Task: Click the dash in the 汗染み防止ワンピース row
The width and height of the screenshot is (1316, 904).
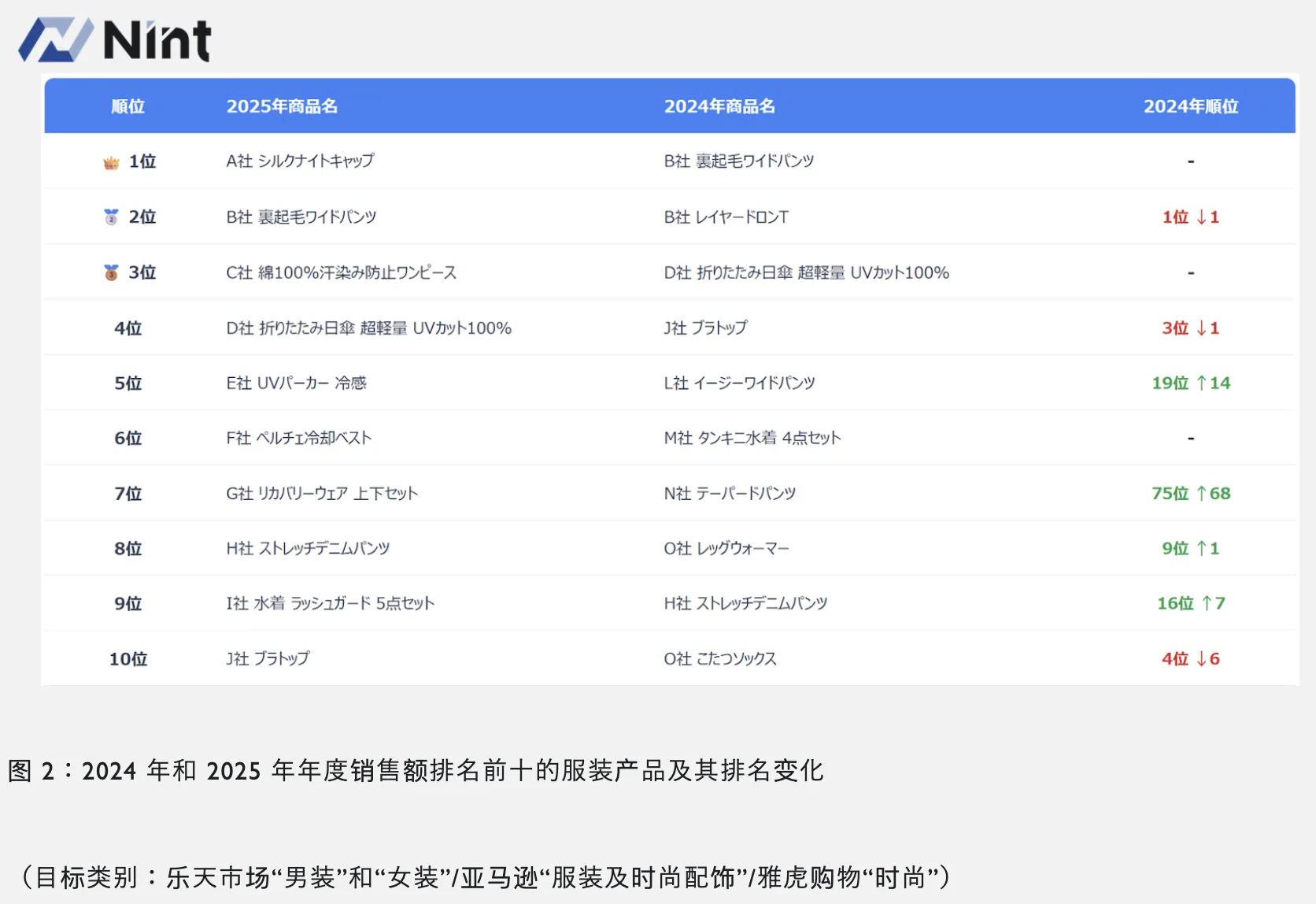Action: 1191,272
